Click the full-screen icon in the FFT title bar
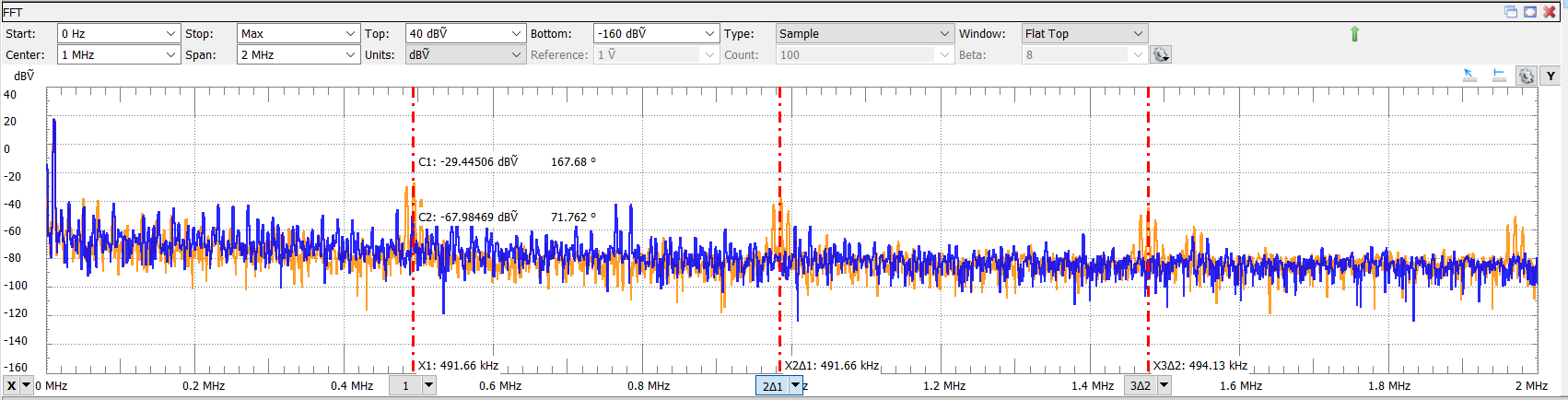 [x=1530, y=12]
